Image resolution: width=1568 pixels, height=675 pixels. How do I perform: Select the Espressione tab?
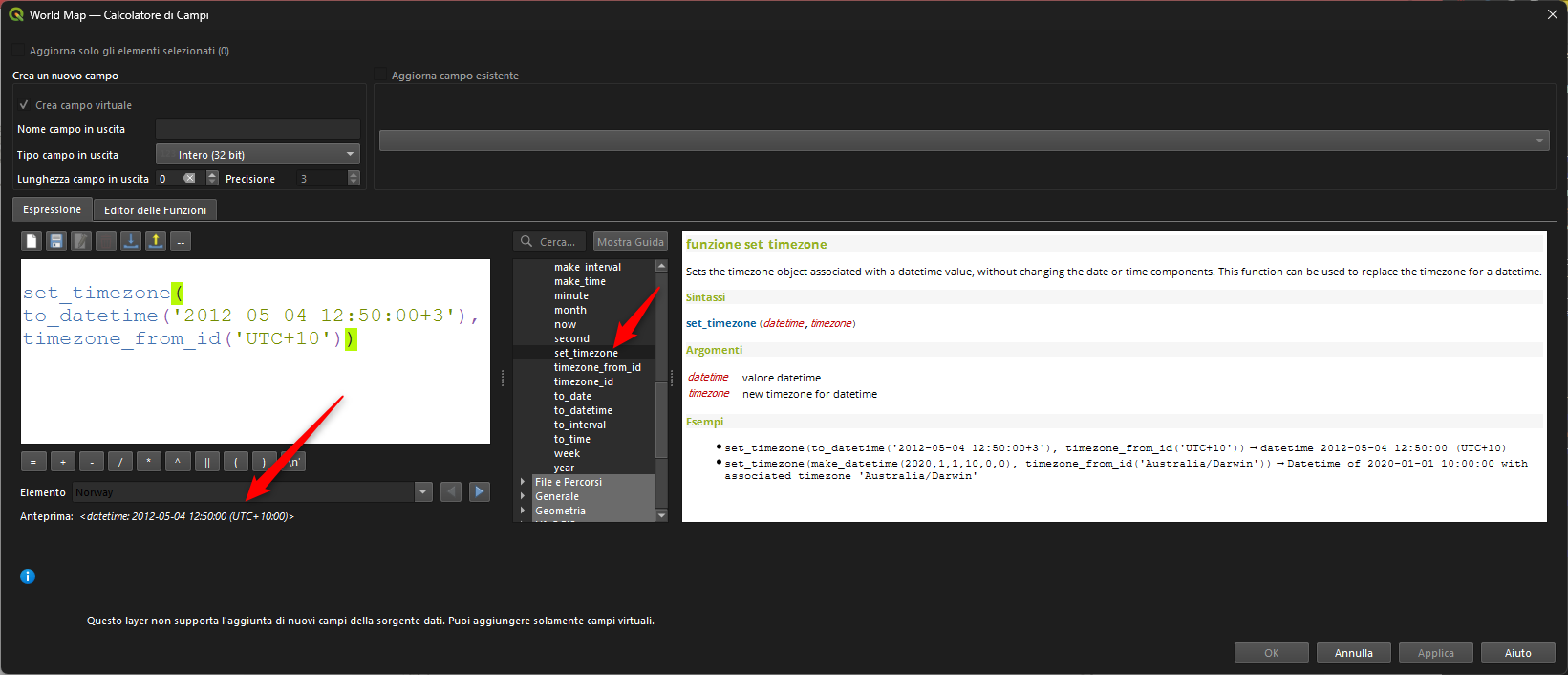(x=53, y=209)
